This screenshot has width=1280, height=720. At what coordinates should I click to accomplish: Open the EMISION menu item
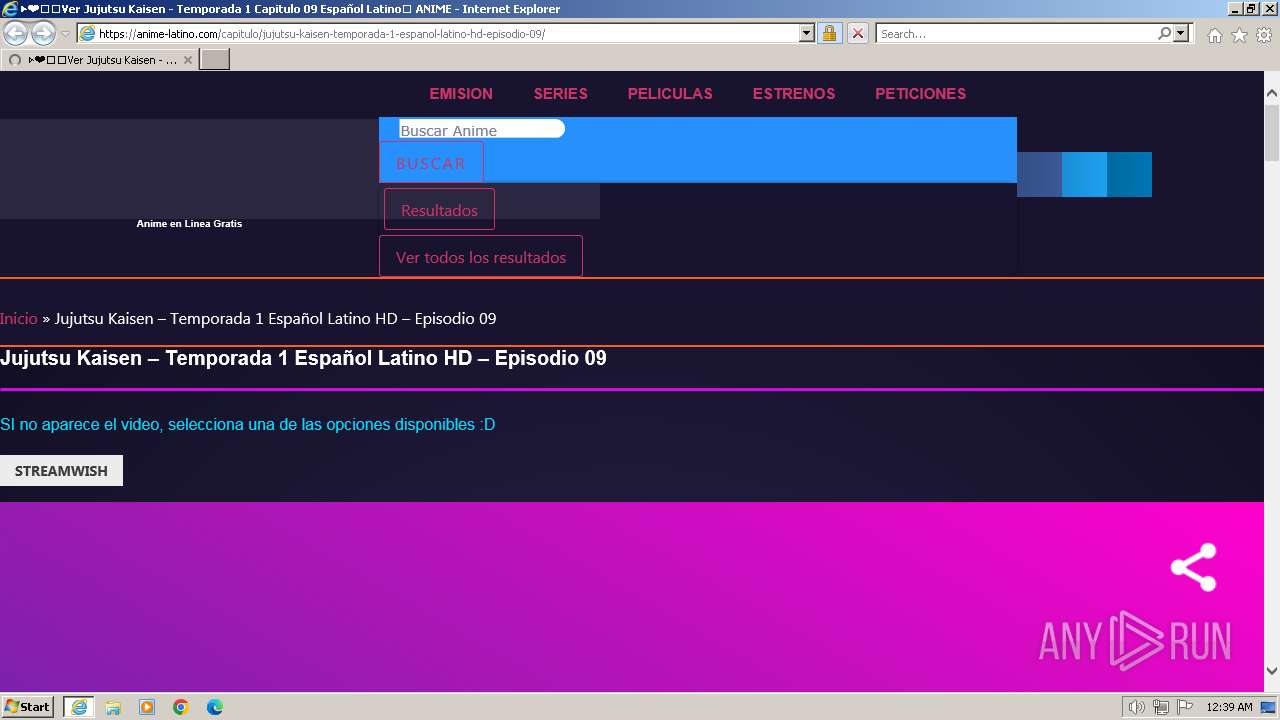461,94
